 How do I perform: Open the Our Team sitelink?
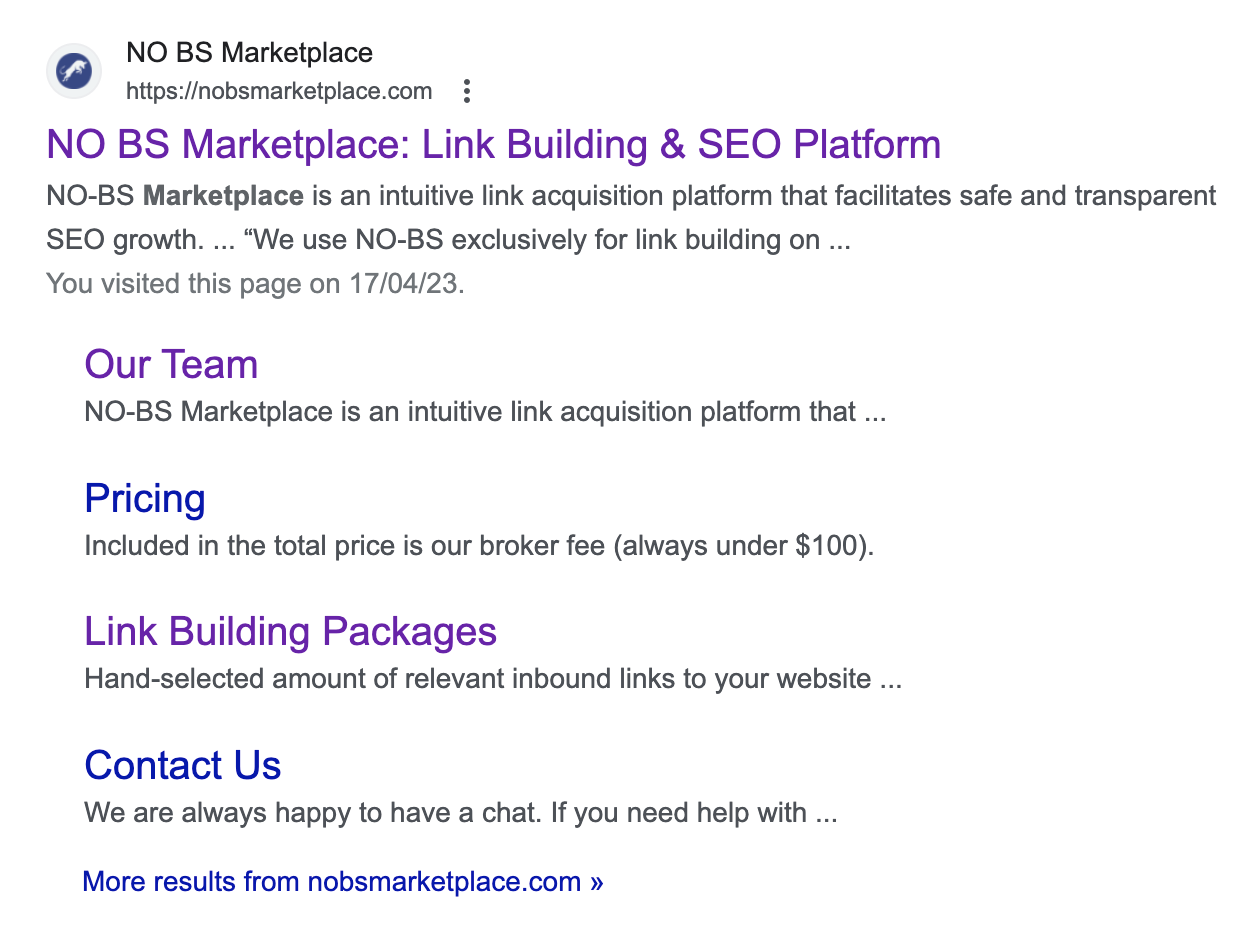point(171,365)
